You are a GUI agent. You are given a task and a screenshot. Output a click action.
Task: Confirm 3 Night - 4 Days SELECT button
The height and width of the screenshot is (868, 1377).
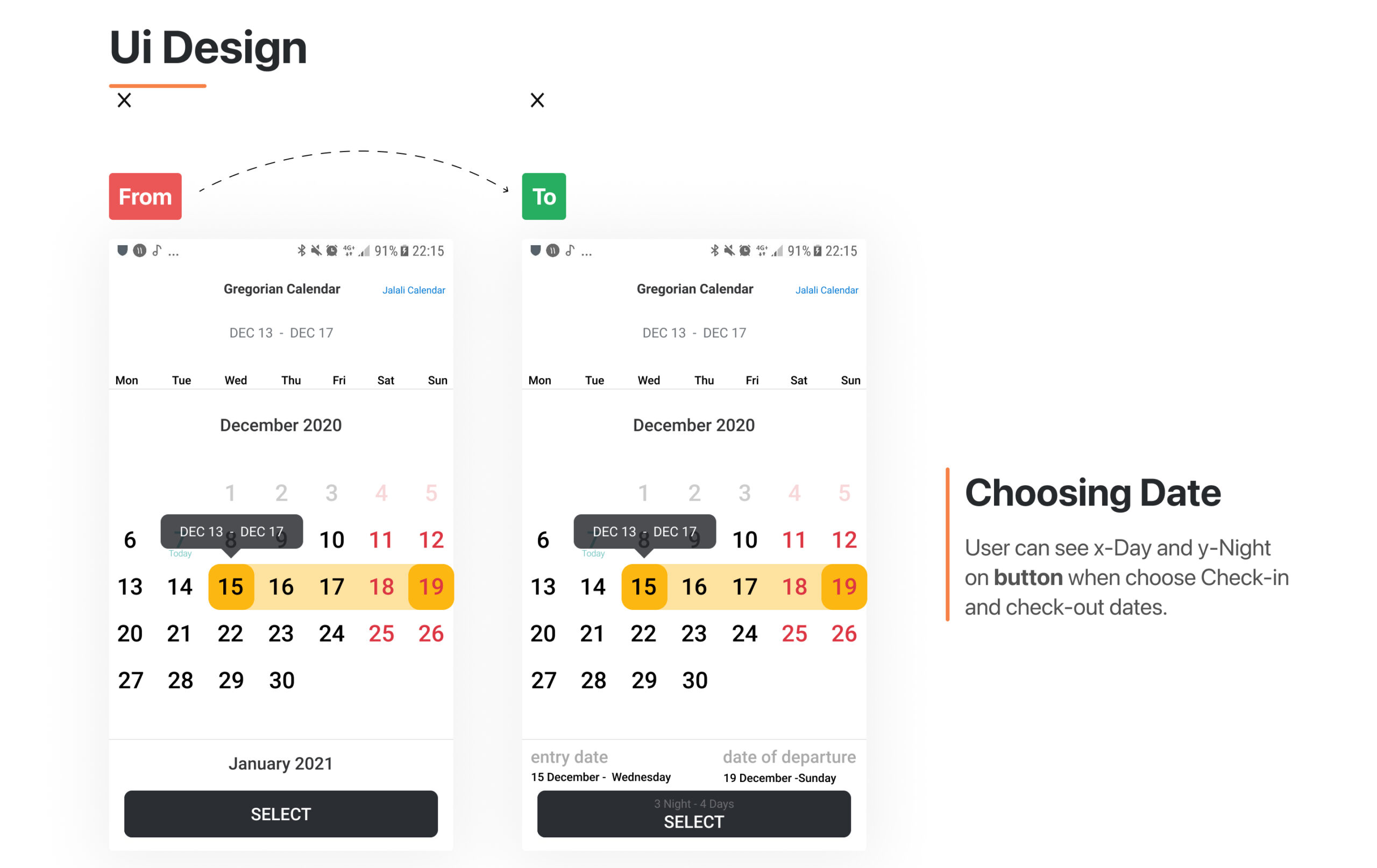[694, 814]
